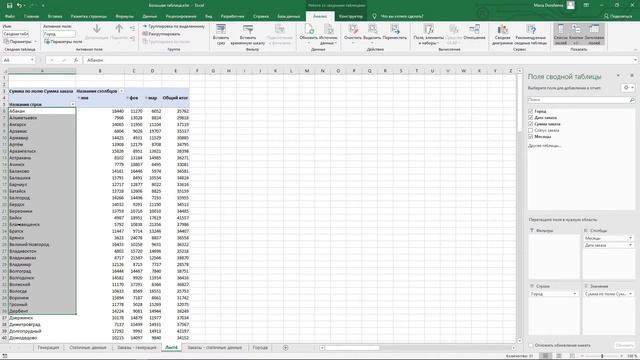Click Другие таблицы link in field list

click(544, 146)
